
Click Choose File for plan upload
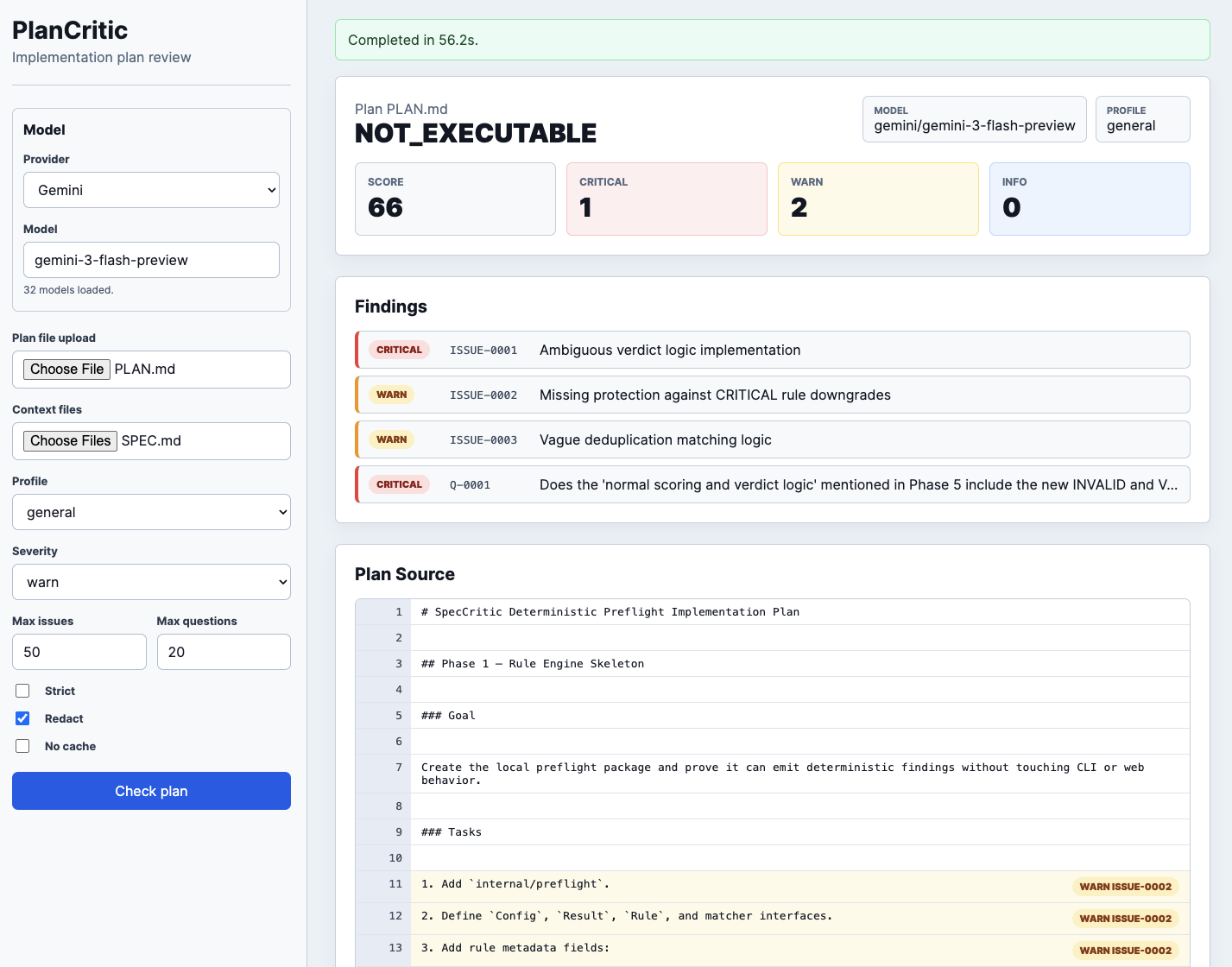(x=67, y=369)
